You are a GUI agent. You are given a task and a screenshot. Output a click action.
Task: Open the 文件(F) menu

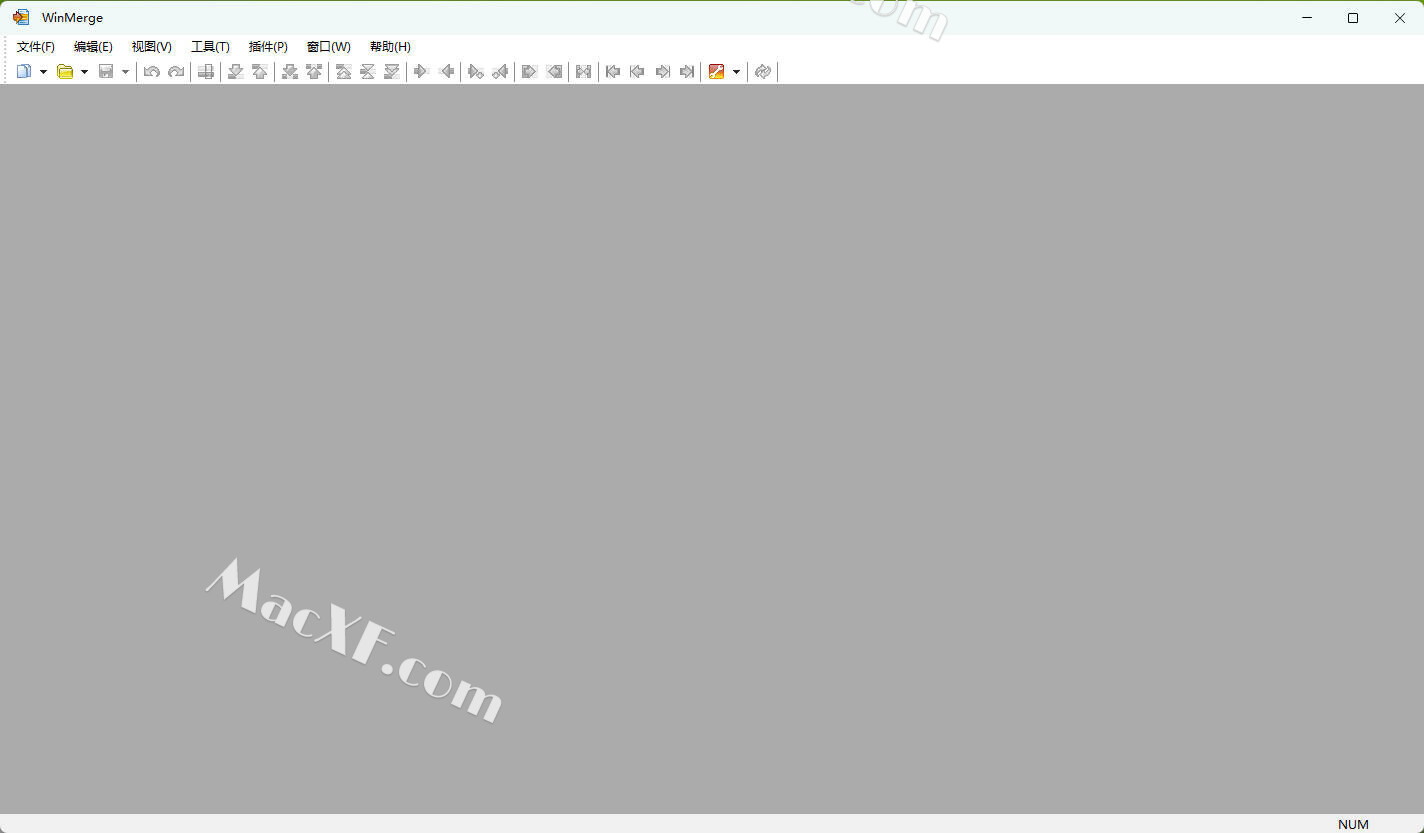36,46
